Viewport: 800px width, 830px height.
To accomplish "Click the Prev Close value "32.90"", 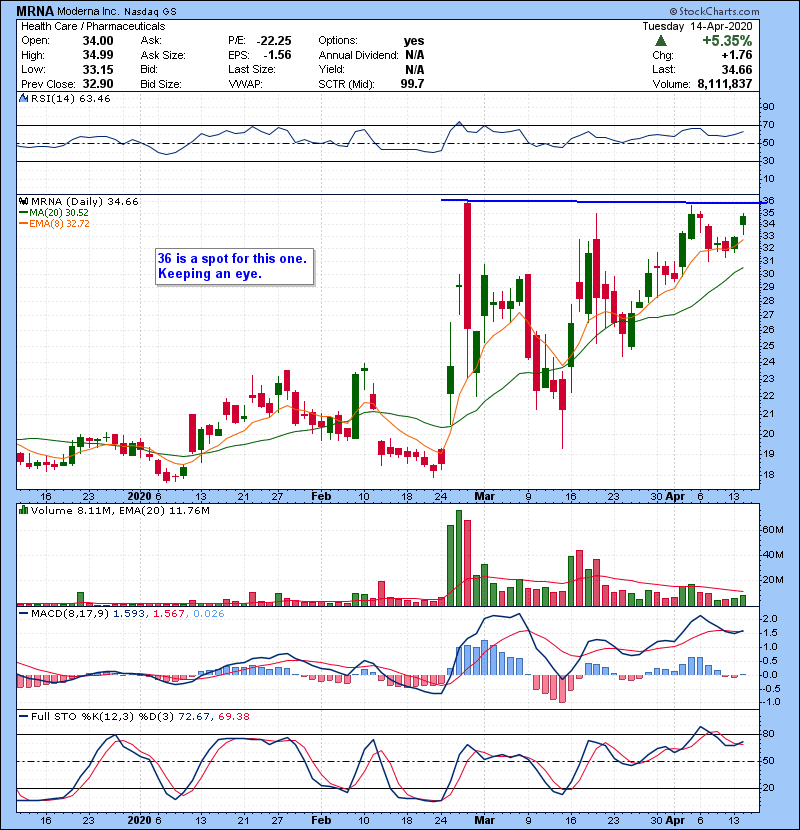I will [x=98, y=84].
